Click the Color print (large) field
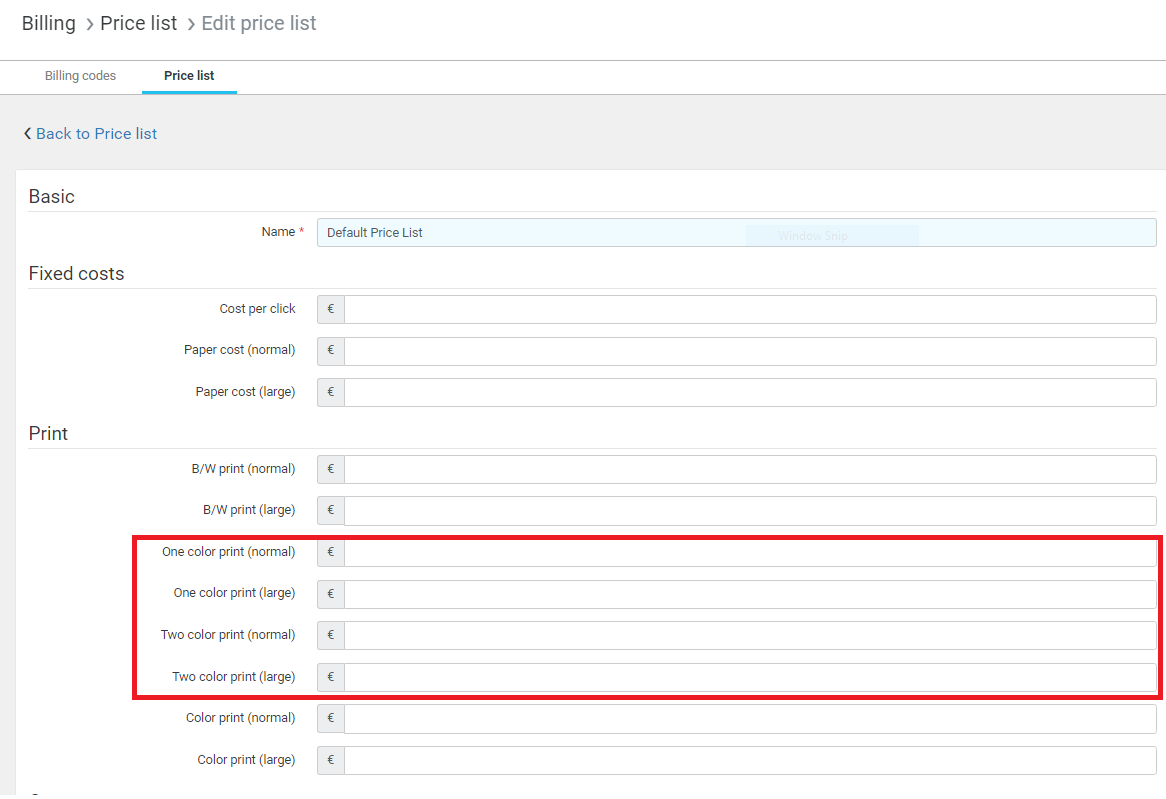The image size is (1166, 799). (750, 760)
